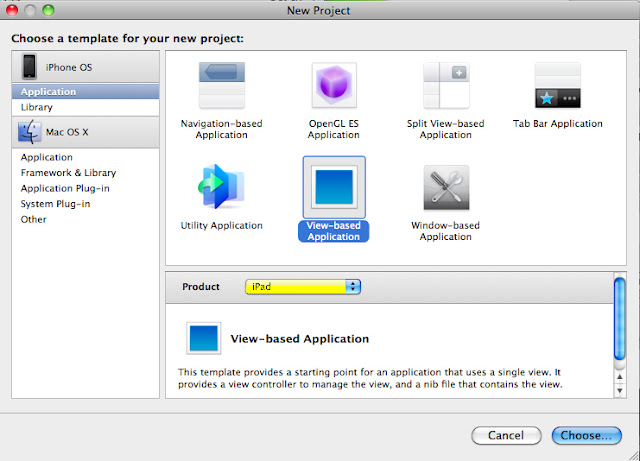640x461 pixels.
Task: Select the Other category
Action: click(x=85, y=219)
